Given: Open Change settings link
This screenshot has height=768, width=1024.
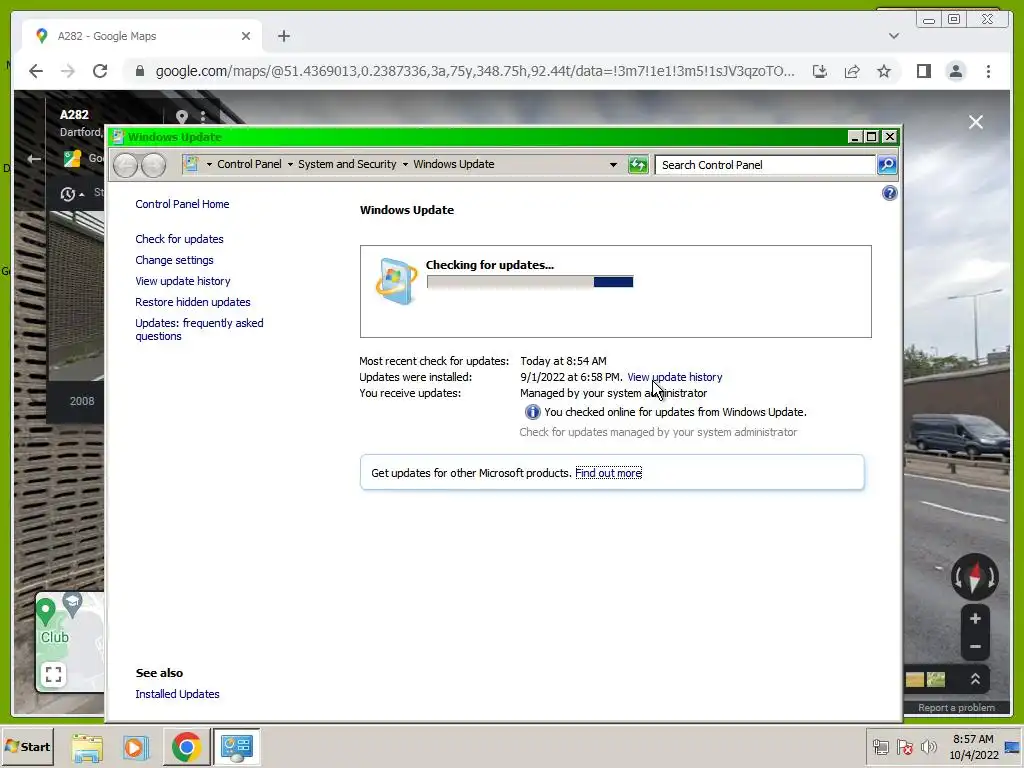Looking at the screenshot, I should click(x=174, y=260).
